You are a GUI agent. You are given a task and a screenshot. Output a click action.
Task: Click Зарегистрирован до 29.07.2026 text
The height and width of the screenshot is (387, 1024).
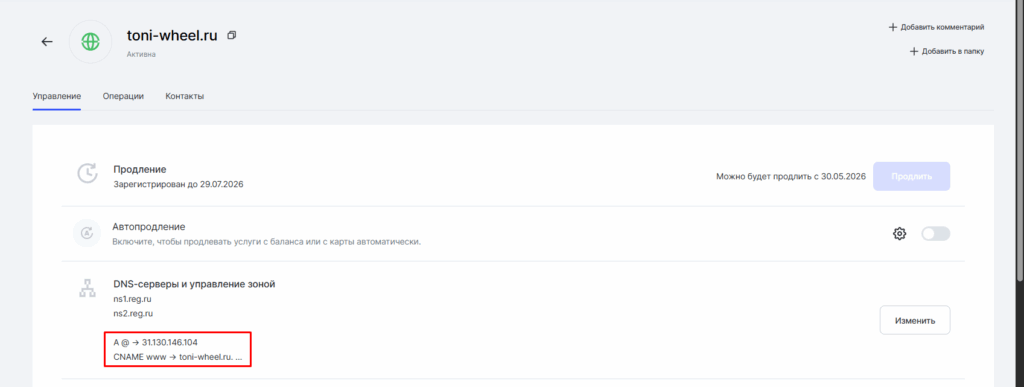tap(178, 185)
